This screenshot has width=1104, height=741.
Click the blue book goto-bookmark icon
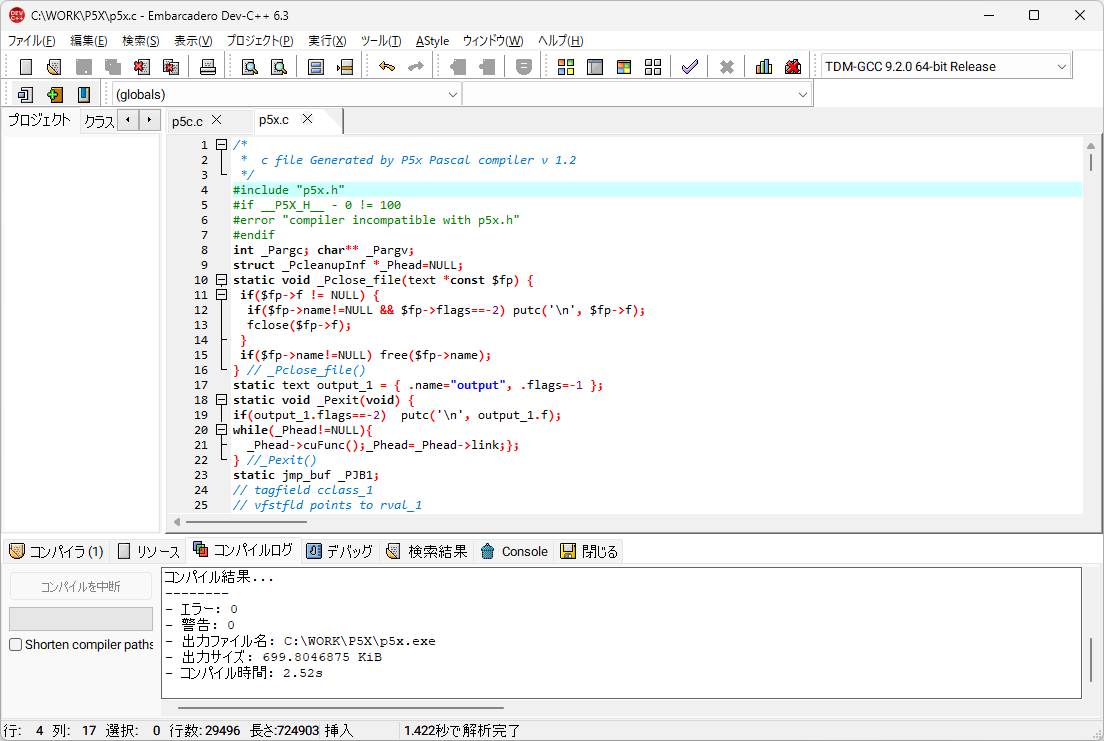(x=84, y=94)
